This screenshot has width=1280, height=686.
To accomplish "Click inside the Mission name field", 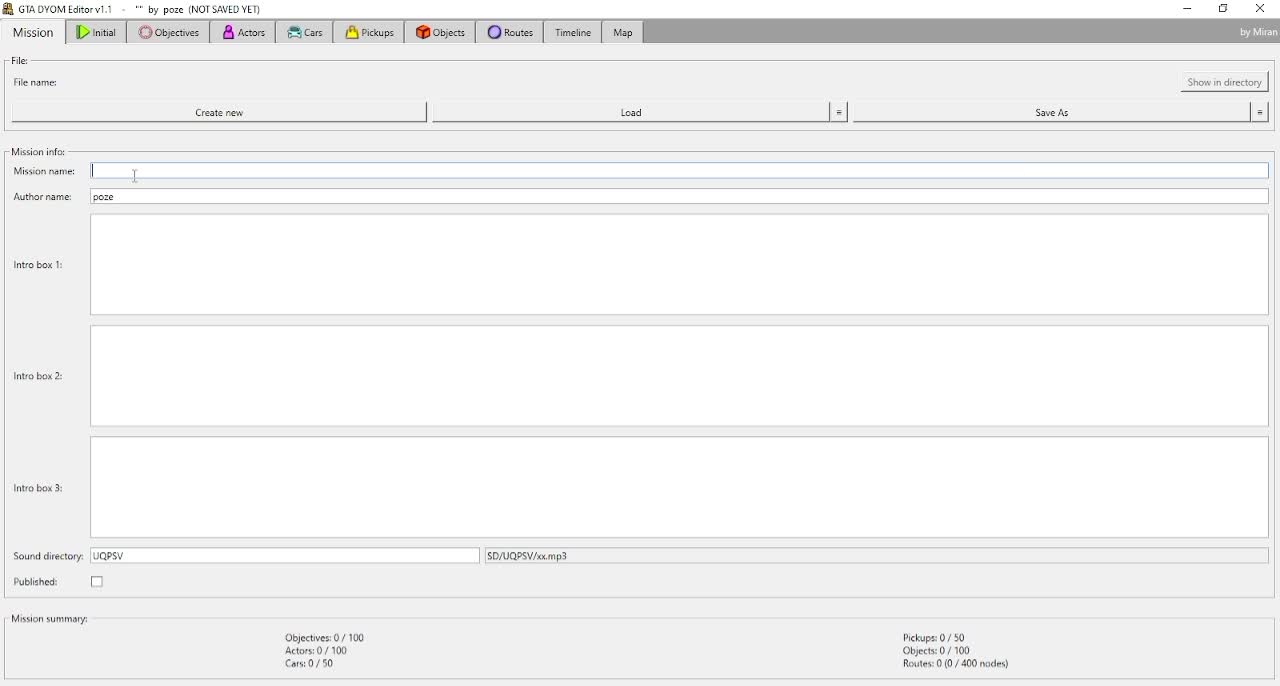I will (x=400, y=170).
